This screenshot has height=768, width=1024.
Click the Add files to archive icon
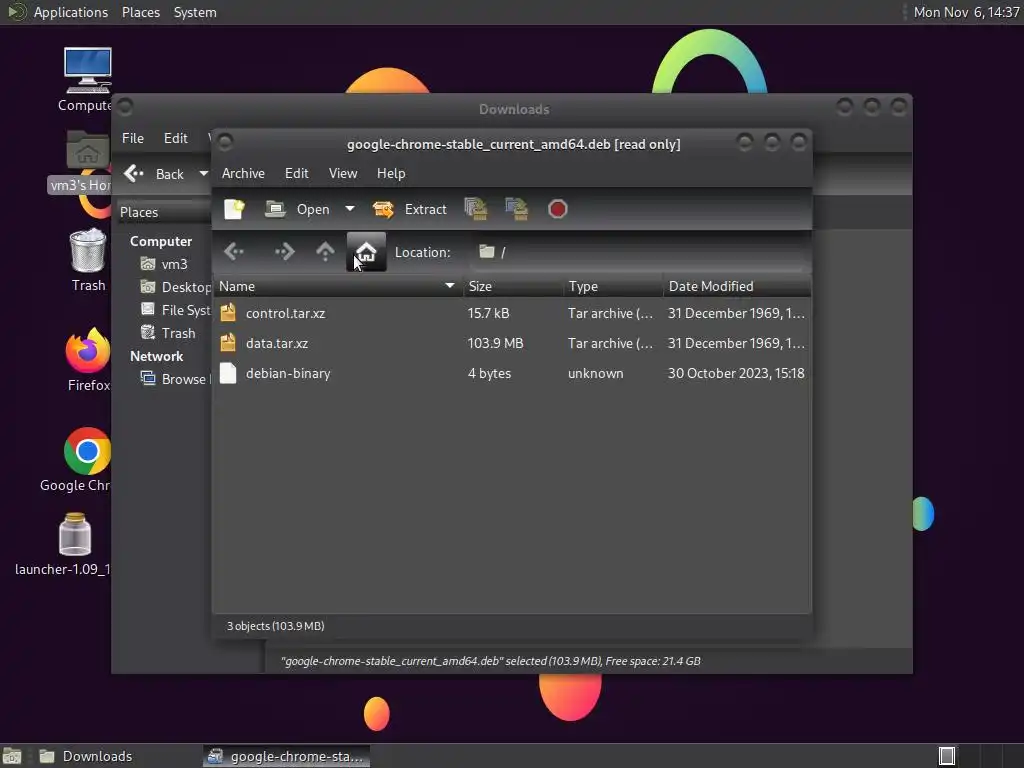click(475, 209)
